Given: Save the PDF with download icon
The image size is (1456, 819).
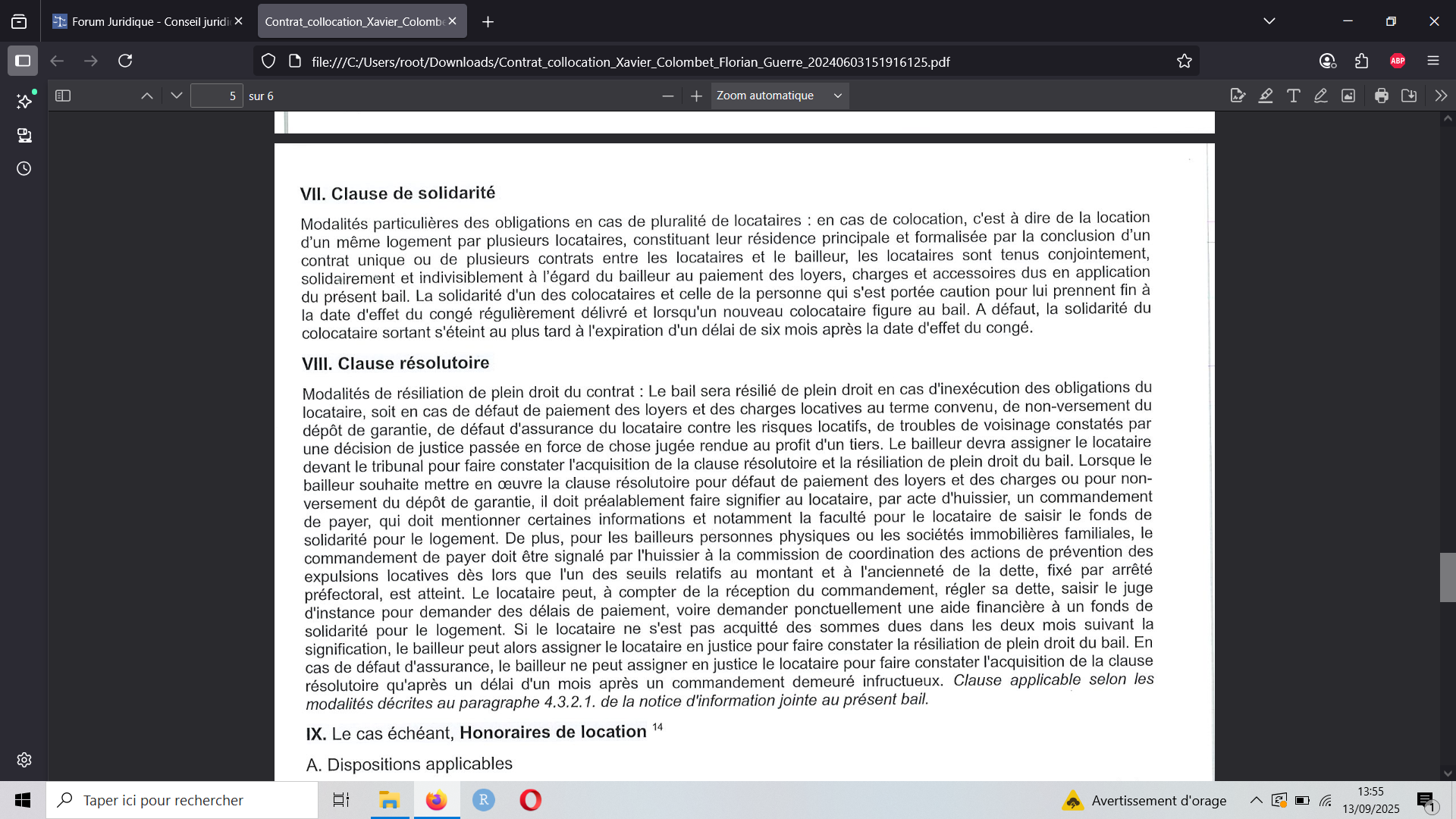Looking at the screenshot, I should 1409,96.
